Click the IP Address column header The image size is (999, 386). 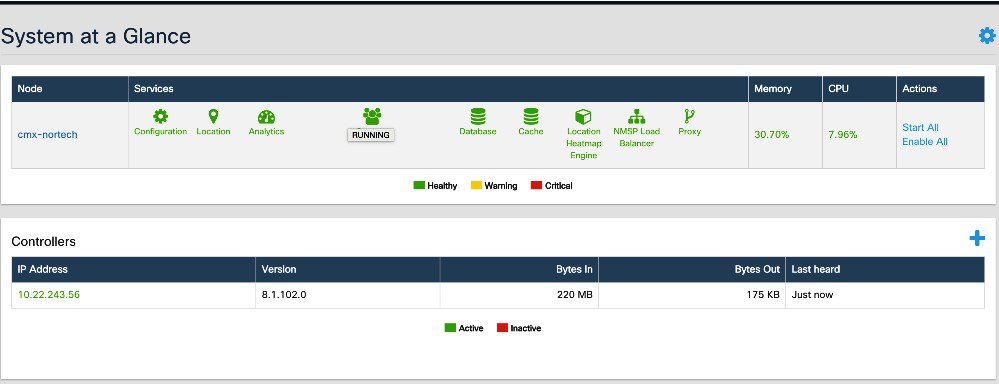[x=134, y=269]
